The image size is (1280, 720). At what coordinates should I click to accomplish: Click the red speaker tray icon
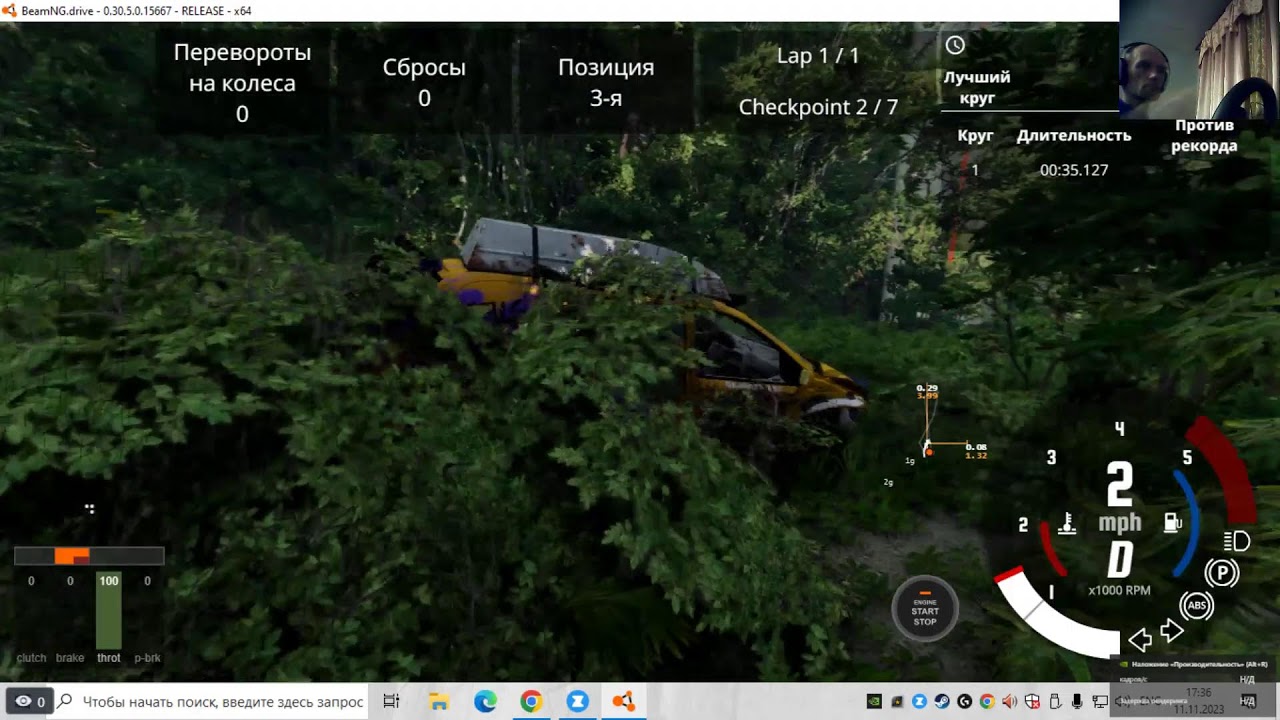tap(1010, 702)
